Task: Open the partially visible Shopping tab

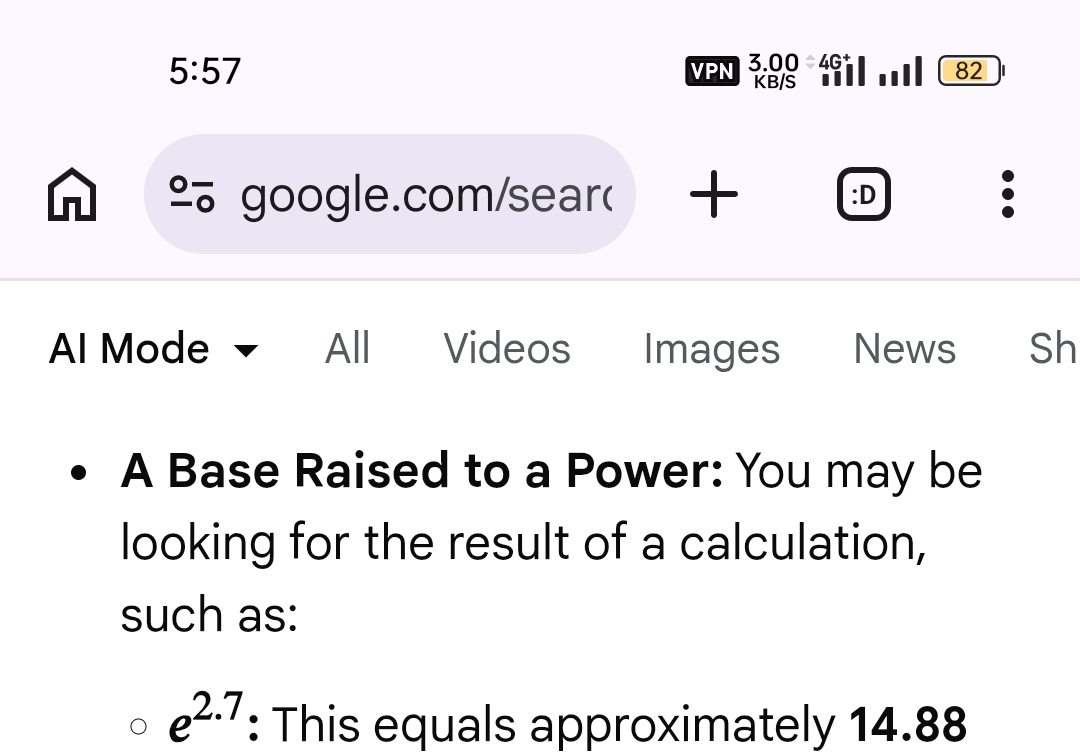Action: pyautogui.click(x=1054, y=349)
